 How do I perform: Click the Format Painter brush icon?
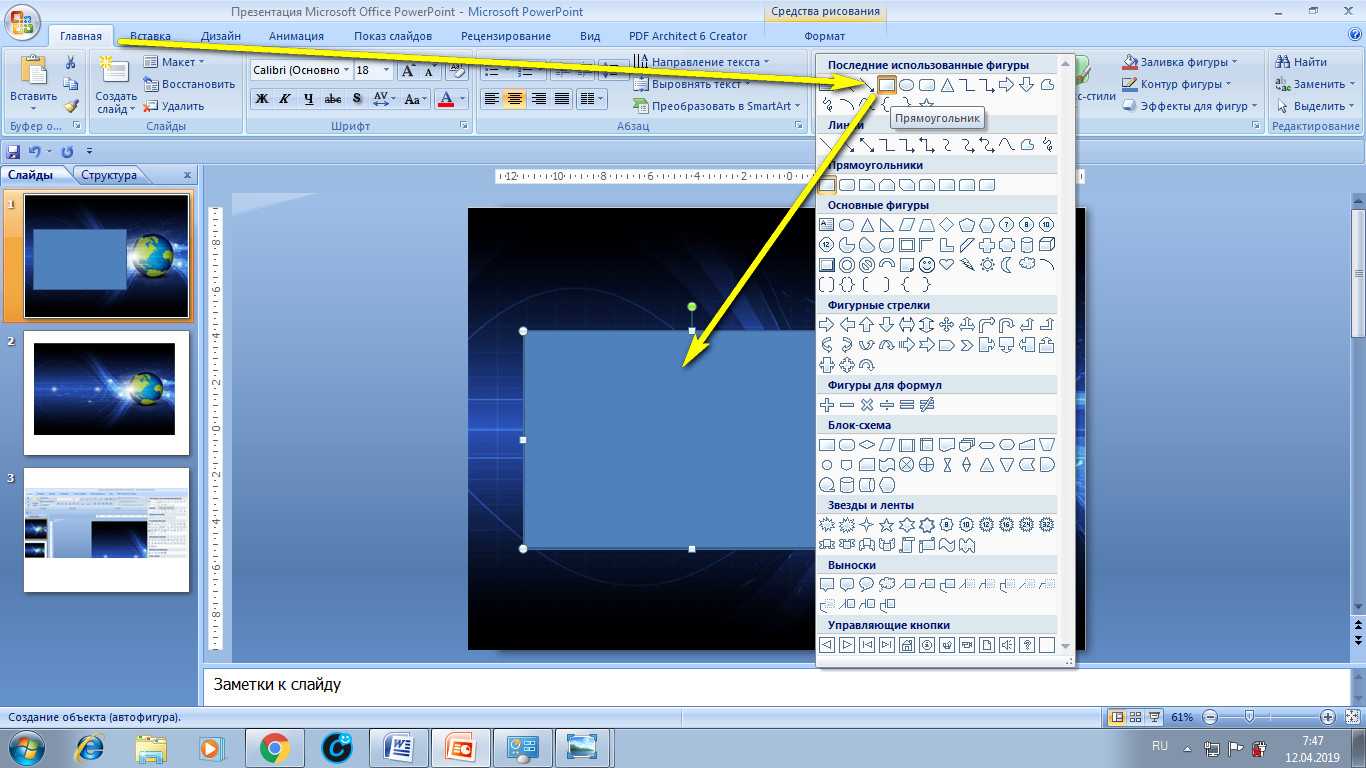click(x=71, y=105)
